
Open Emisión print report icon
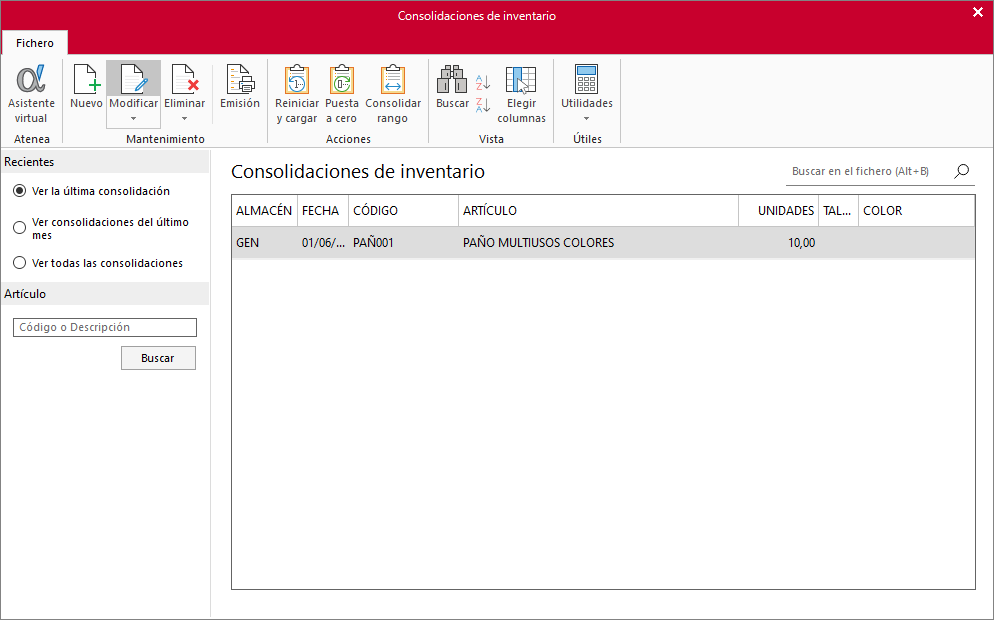click(x=240, y=79)
